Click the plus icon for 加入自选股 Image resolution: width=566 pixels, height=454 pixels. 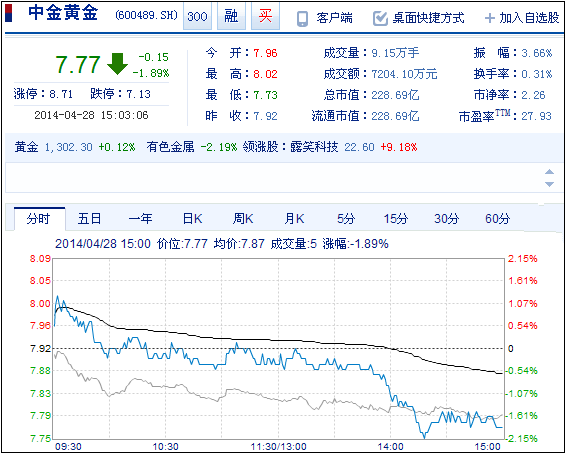click(489, 18)
